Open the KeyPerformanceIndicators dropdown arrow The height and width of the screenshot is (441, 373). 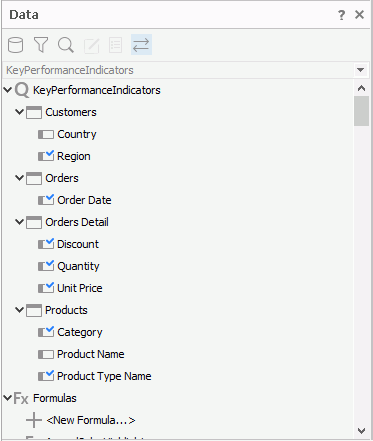(360, 70)
